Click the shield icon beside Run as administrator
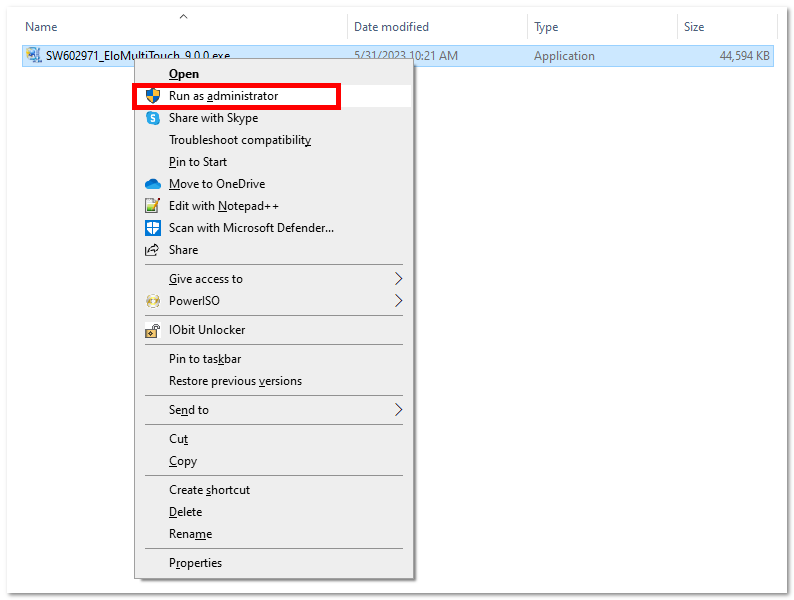Screen dimensions: 794x600 click(153, 96)
